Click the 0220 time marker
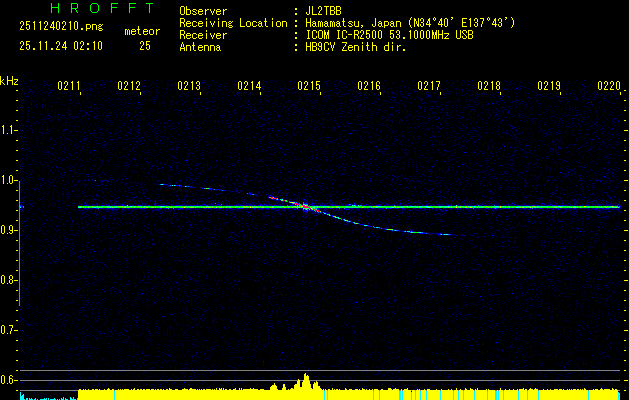This screenshot has width=629, height=400. click(x=609, y=87)
